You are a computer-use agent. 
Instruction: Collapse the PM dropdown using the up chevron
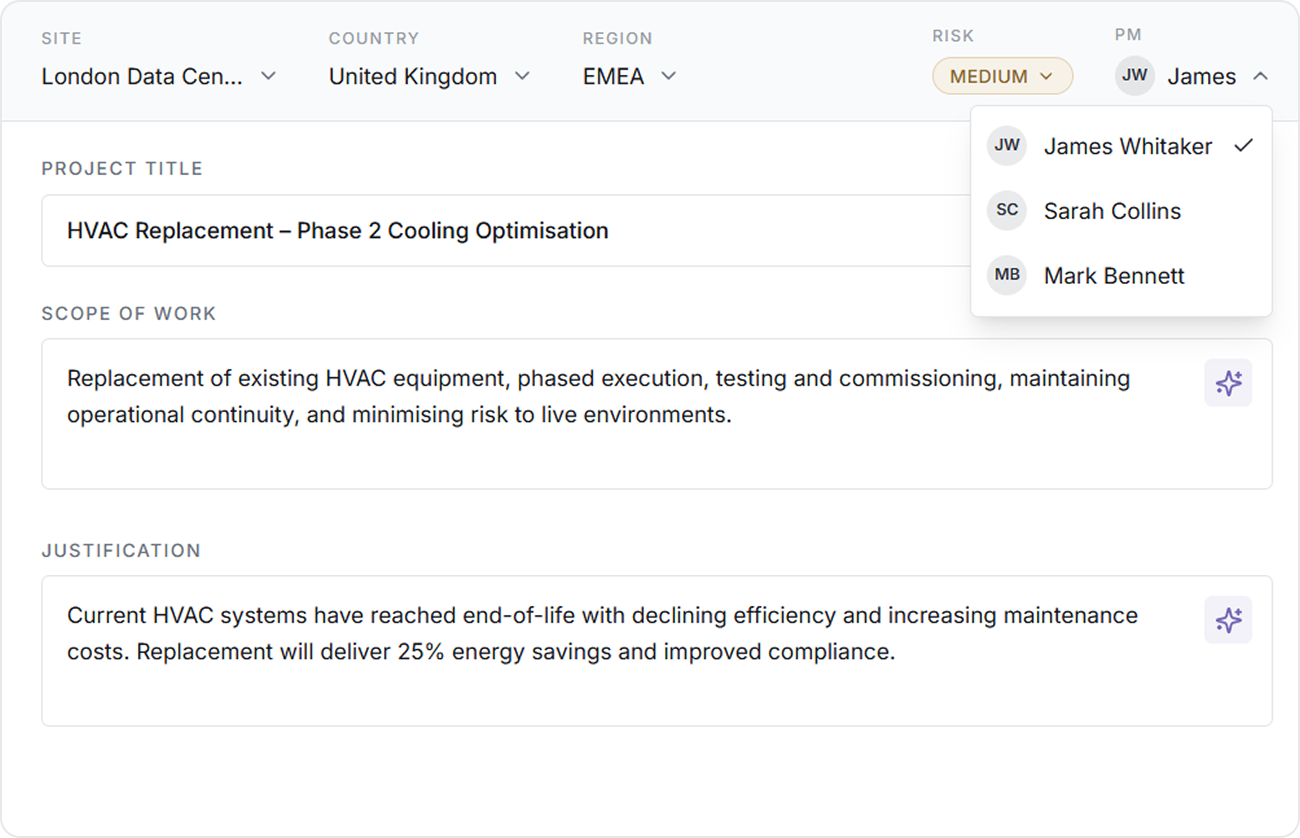[x=1260, y=76]
